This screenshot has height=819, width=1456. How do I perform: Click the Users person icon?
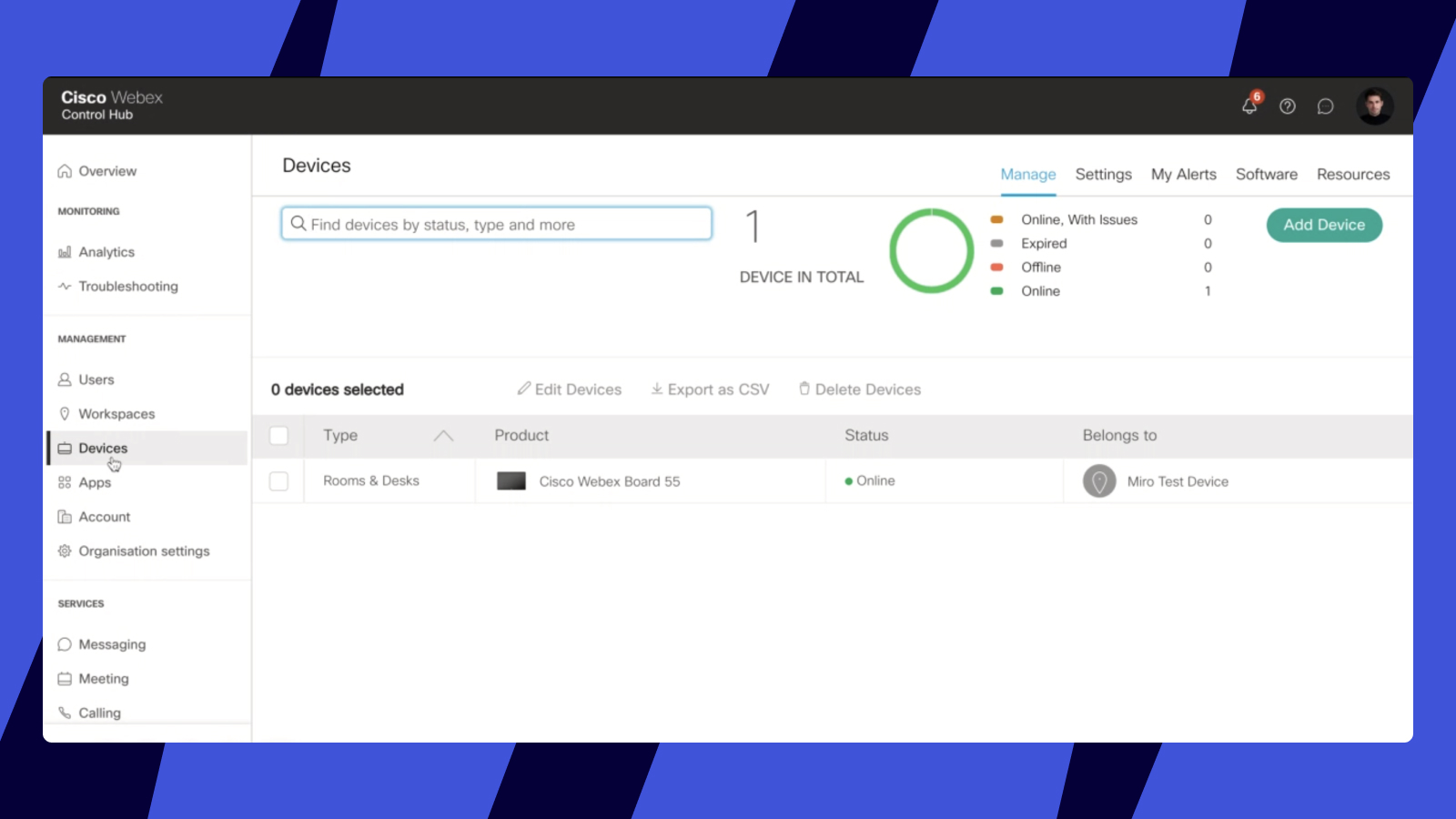click(65, 379)
